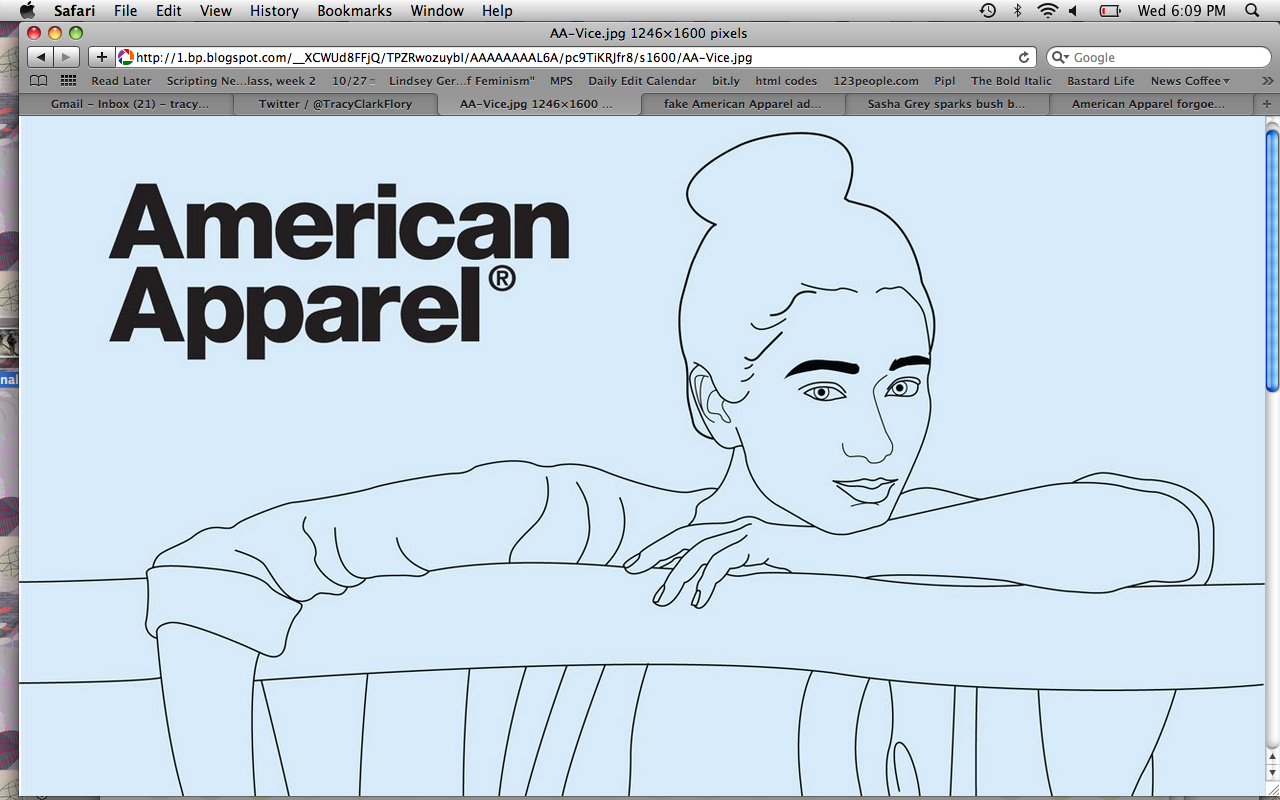Open a new tab with plus button

(1267, 103)
